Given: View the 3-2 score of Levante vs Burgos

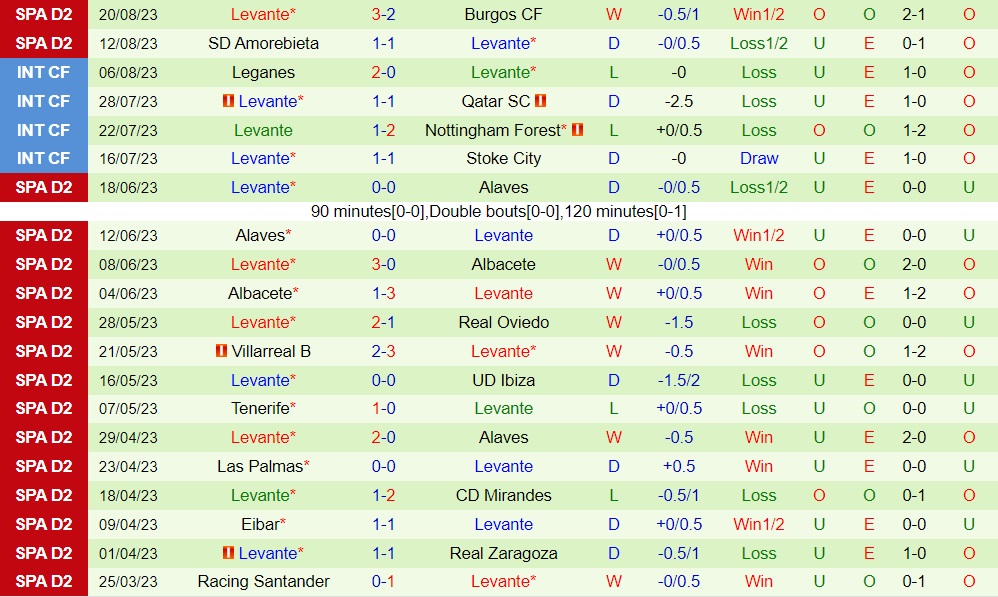Looking at the screenshot, I should click(x=384, y=15).
